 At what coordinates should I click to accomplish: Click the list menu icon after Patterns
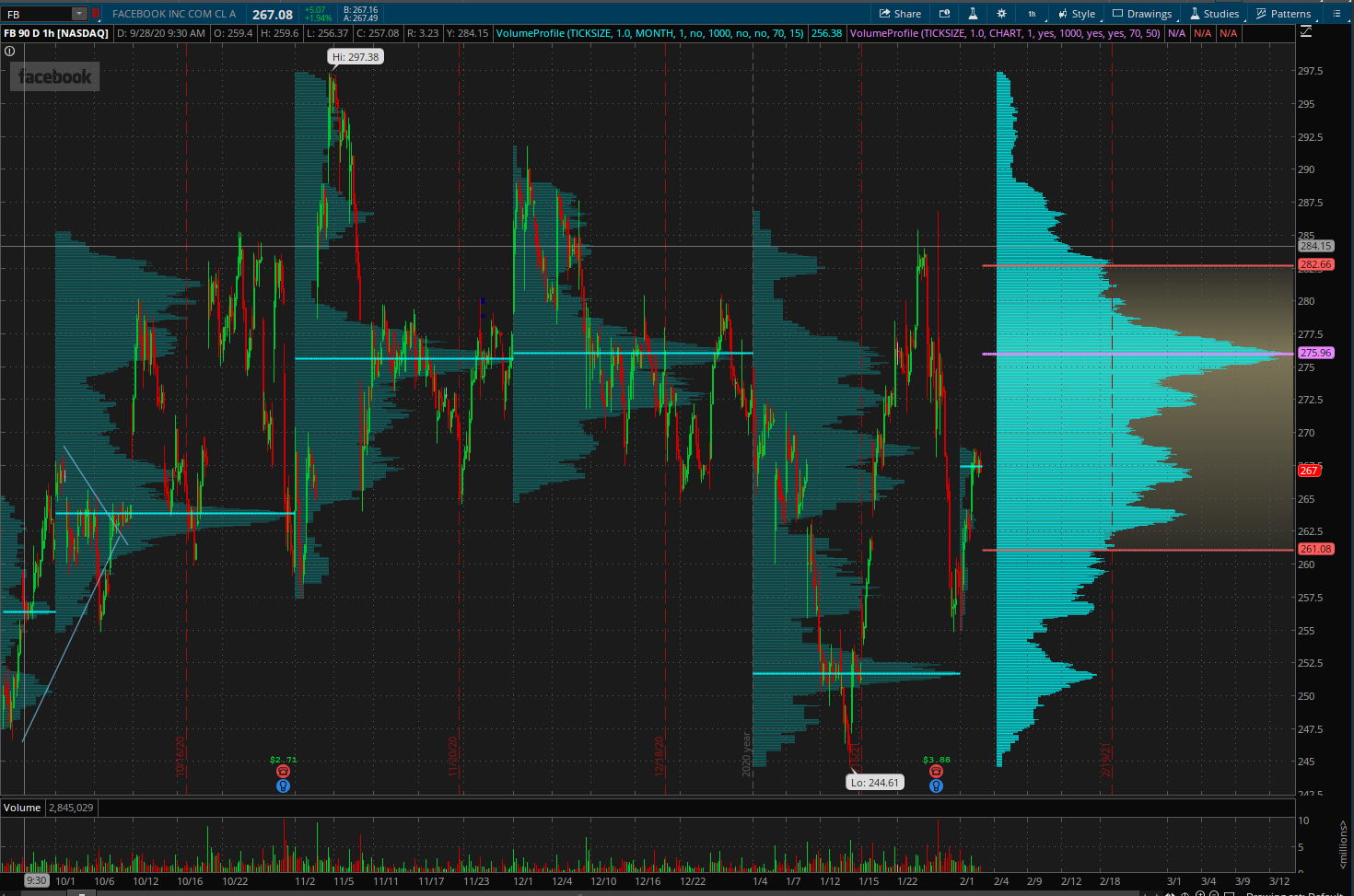[x=1336, y=14]
